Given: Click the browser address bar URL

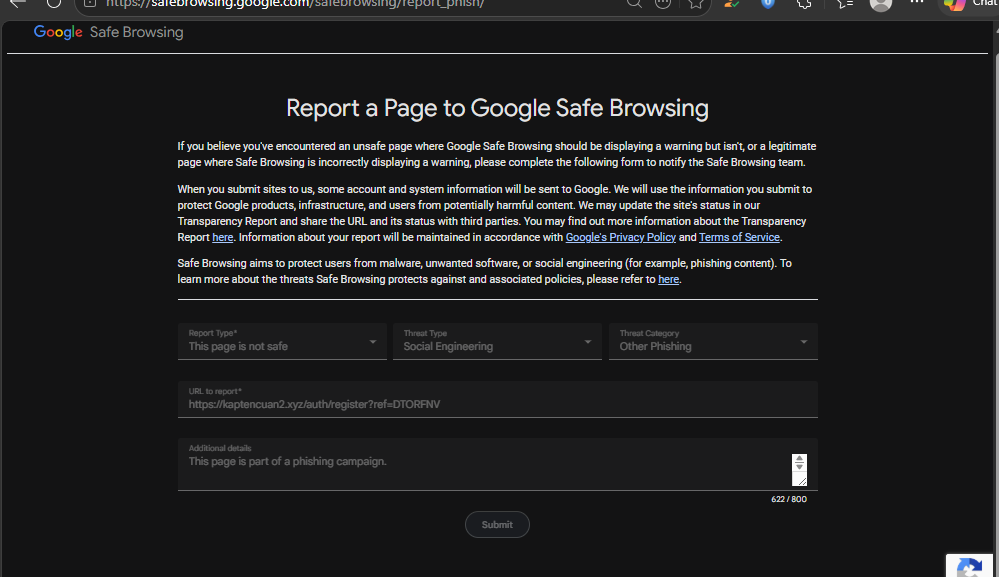Looking at the screenshot, I should pos(296,4).
